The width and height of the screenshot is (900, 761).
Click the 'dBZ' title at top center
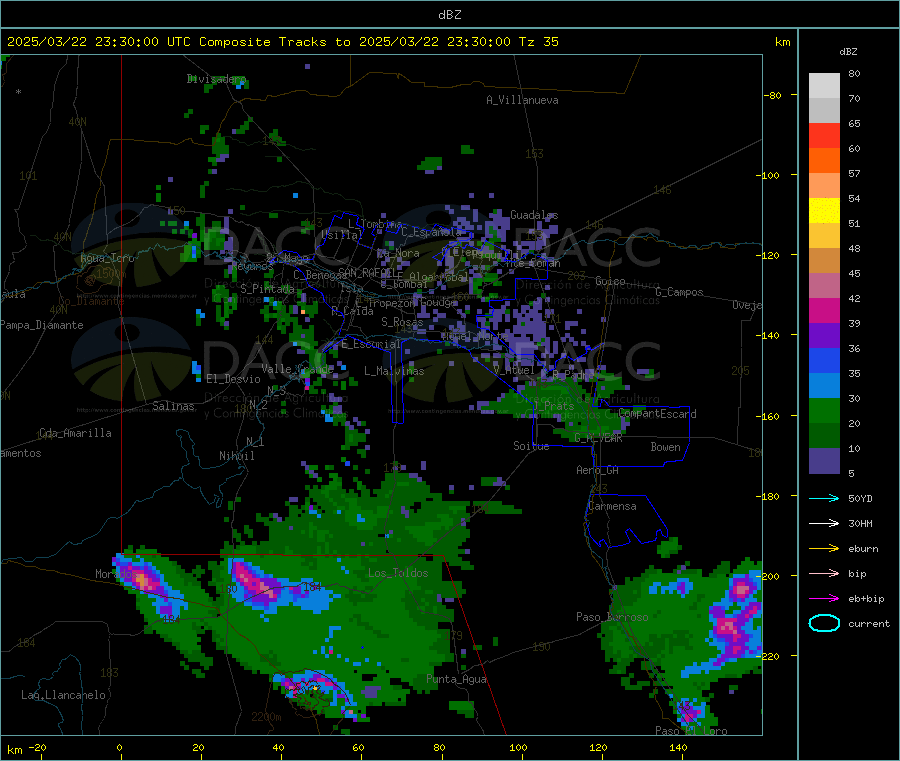(449, 15)
